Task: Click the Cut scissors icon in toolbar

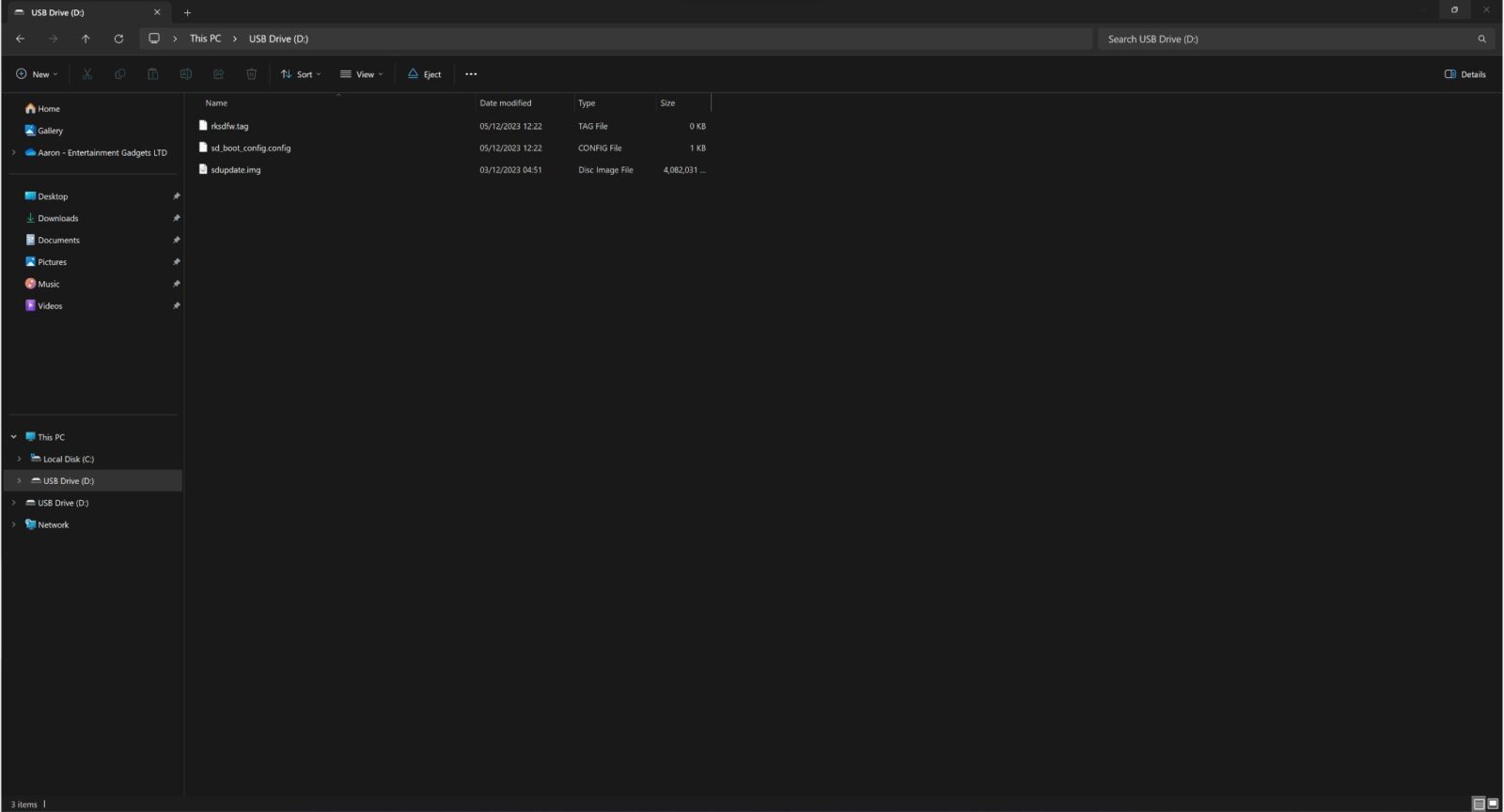Action: [x=87, y=74]
